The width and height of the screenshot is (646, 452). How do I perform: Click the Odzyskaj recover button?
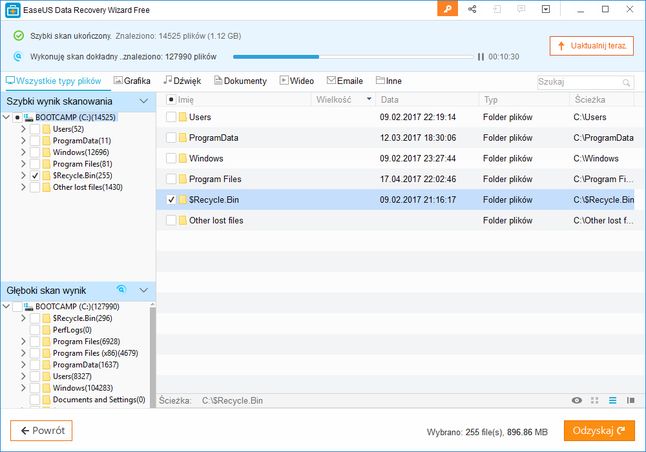tap(599, 431)
